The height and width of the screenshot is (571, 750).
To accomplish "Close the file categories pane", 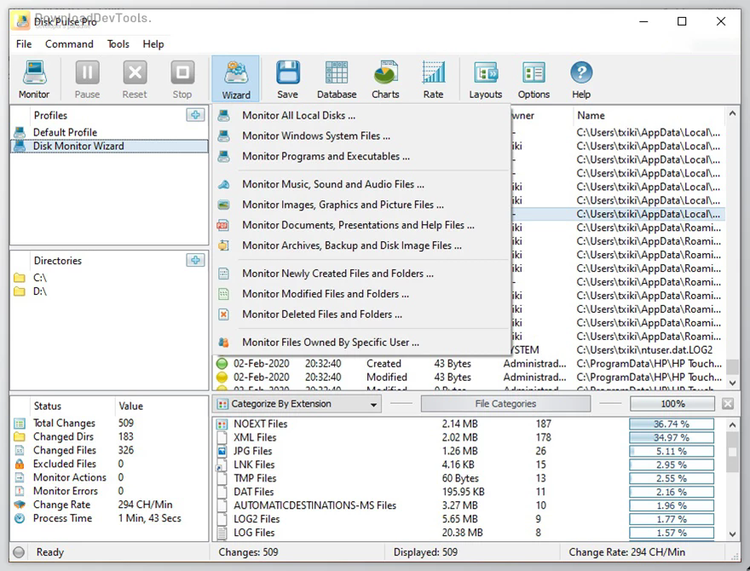I will click(728, 404).
